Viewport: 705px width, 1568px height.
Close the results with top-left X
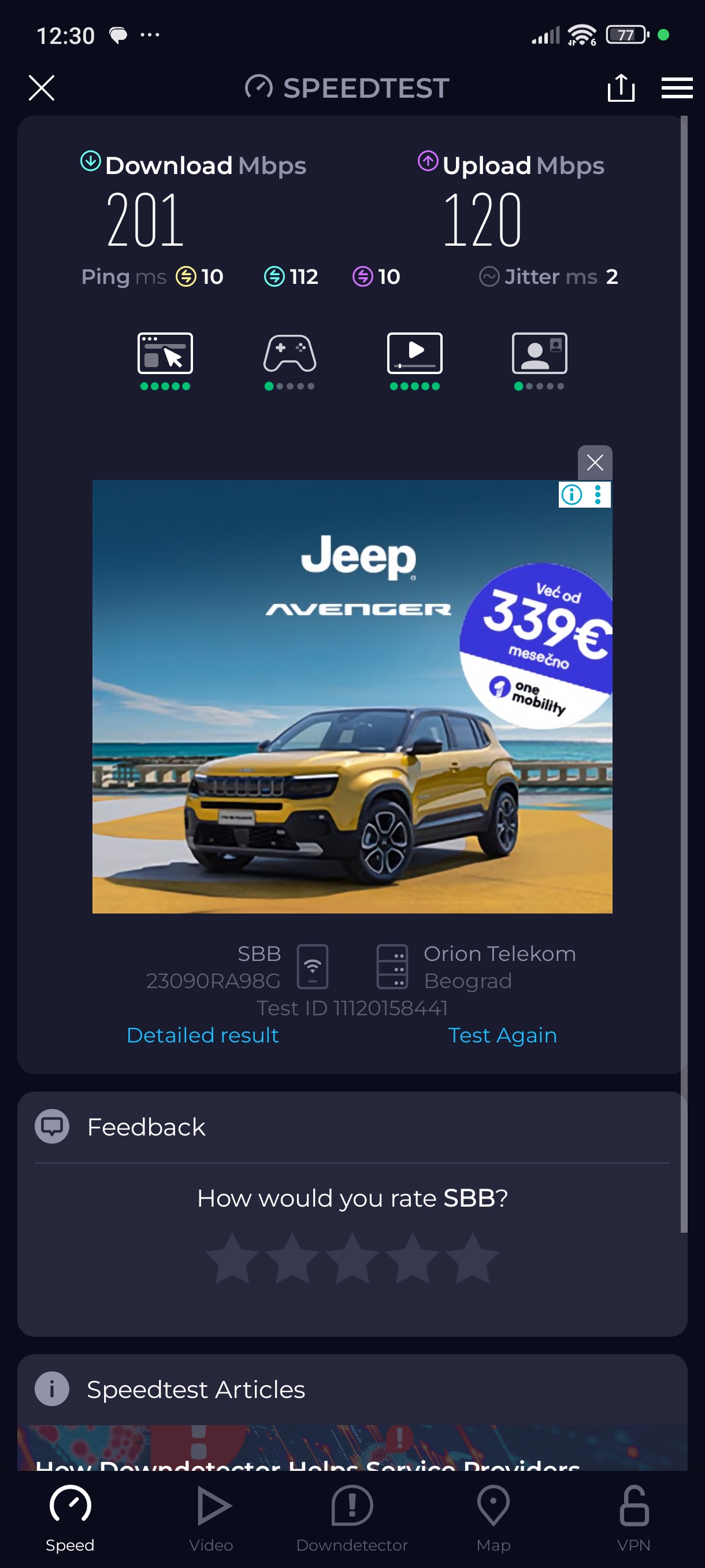pyautogui.click(x=42, y=88)
